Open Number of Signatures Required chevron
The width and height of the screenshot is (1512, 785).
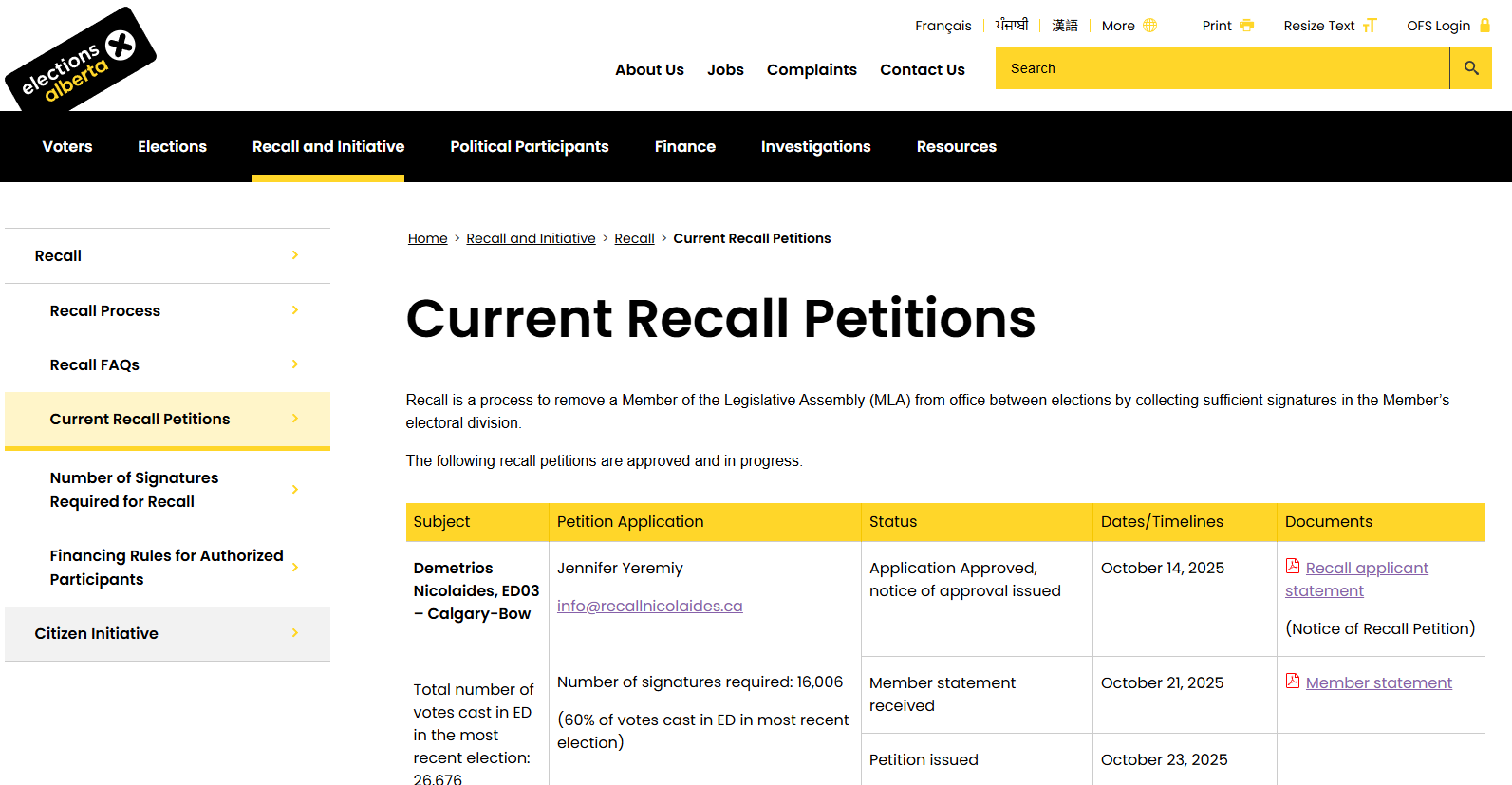coord(295,490)
